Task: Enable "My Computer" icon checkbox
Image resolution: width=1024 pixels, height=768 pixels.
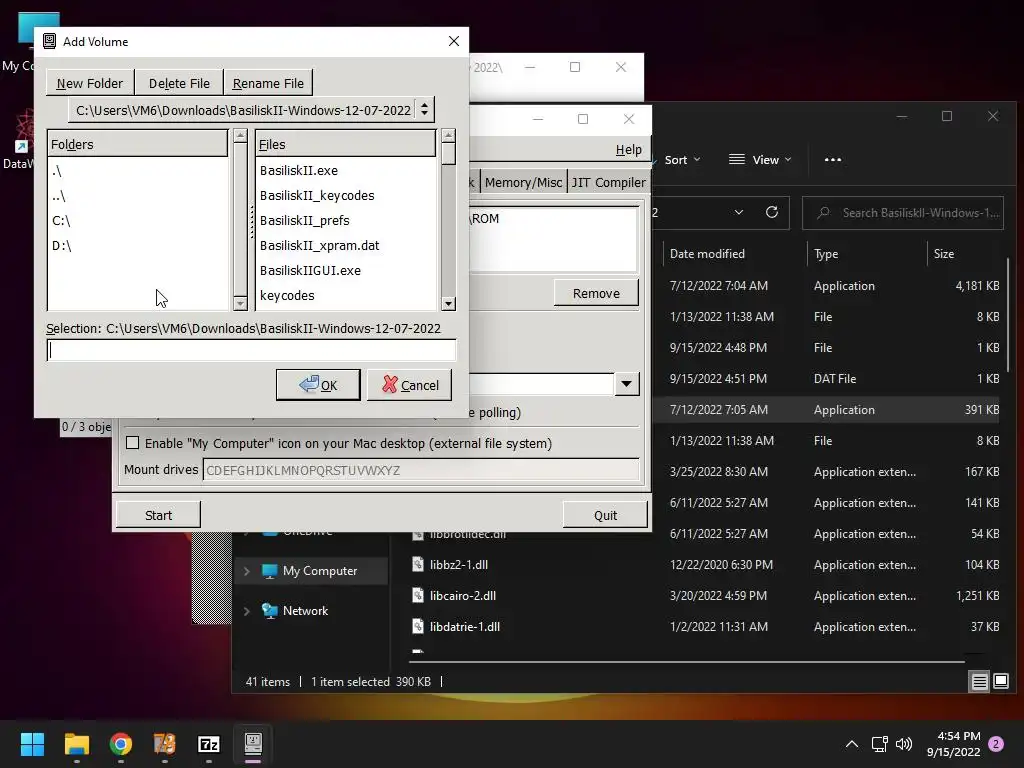Action: (133, 443)
